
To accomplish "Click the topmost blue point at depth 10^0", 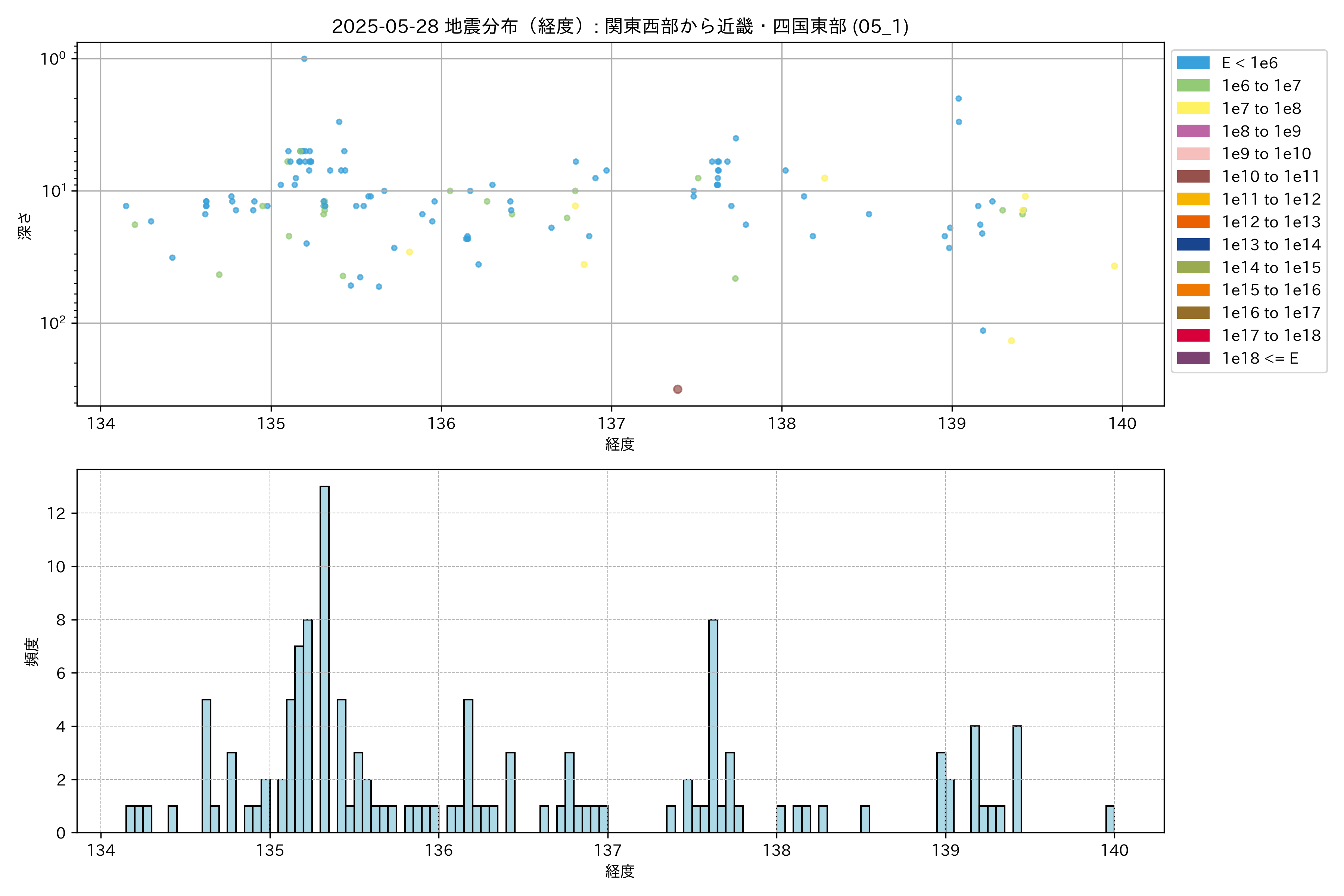I will point(304,59).
